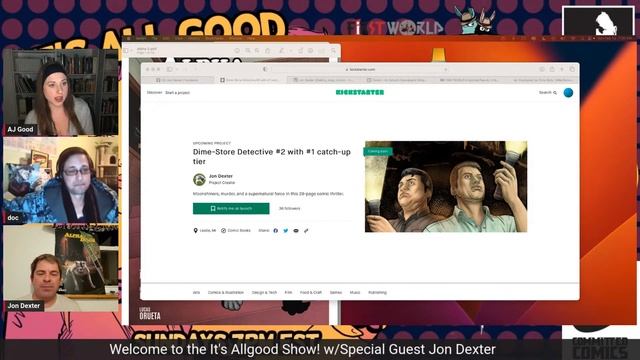Click Preview window markup pen icon
The width and height of the screenshot is (640, 360).
point(282,51)
